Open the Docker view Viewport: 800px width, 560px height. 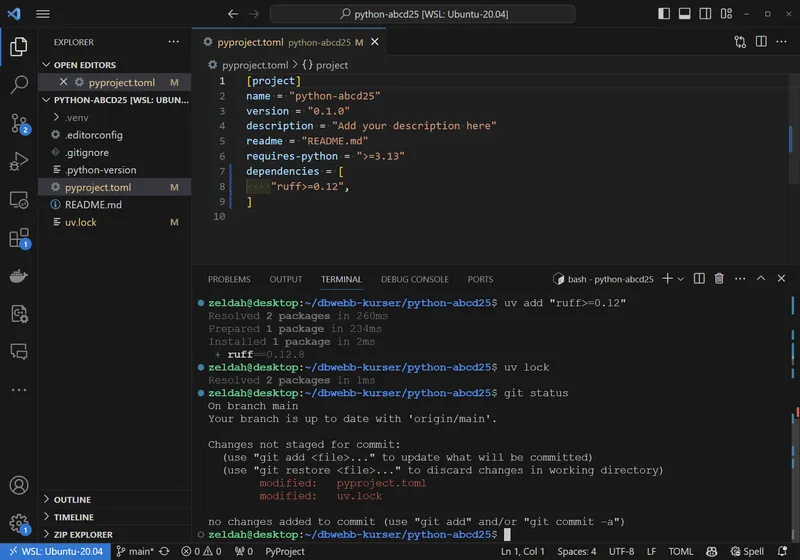click(19, 276)
